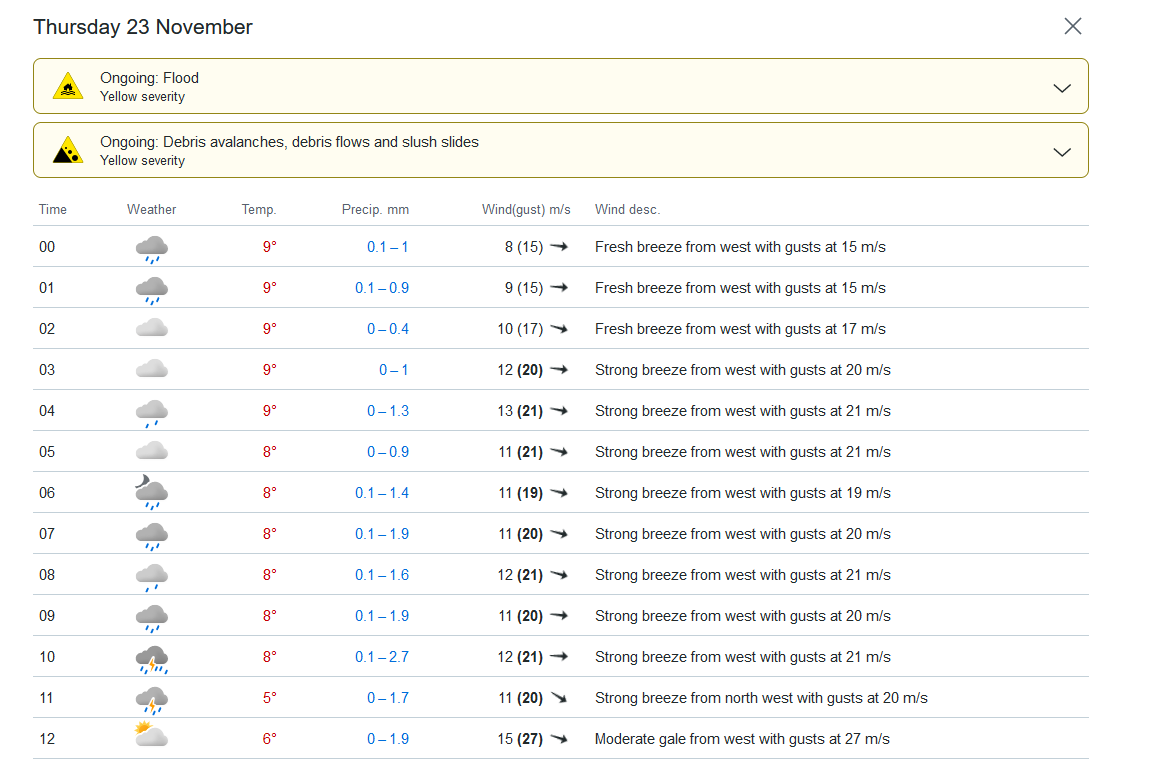Click the partly sunny icon at 12

151,737
